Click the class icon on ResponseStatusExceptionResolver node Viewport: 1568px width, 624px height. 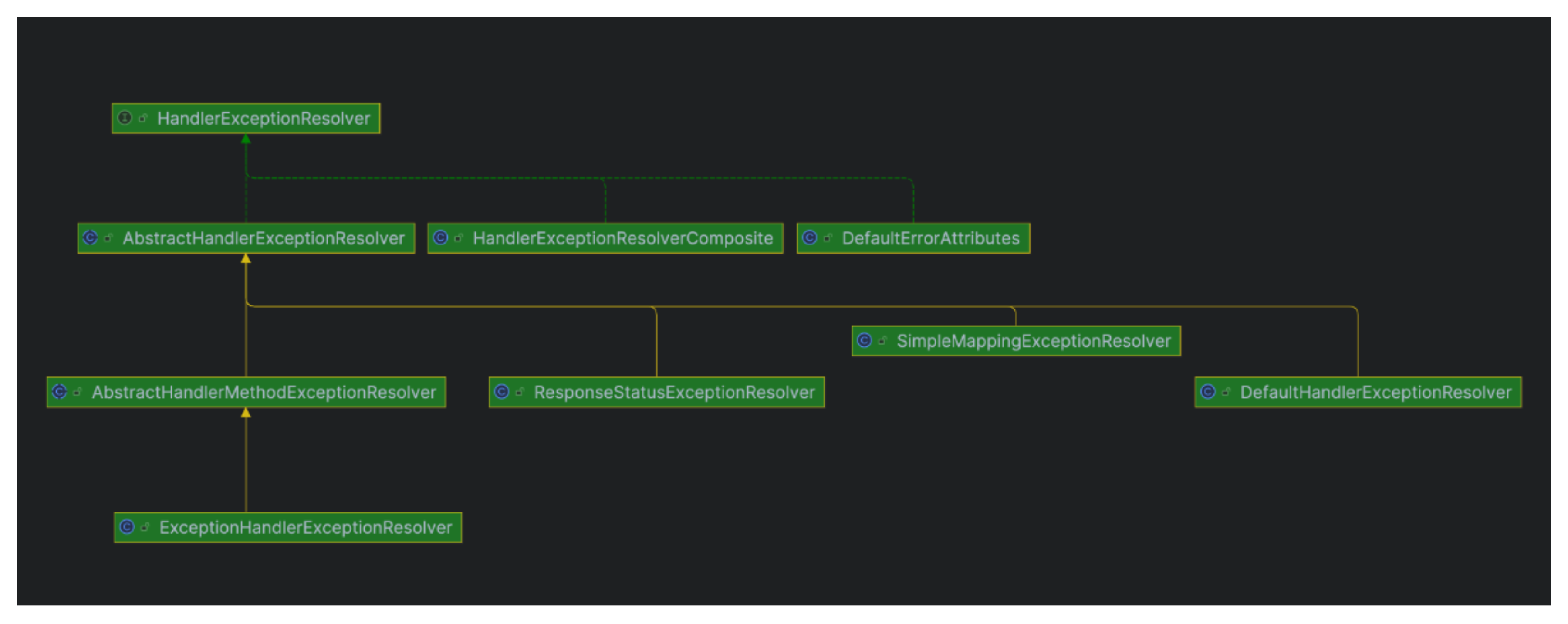[502, 391]
